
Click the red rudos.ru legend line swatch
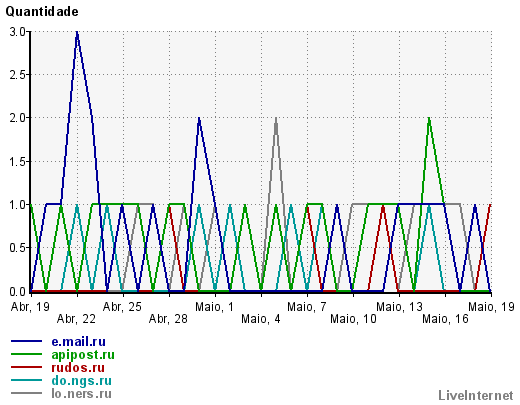[27, 367]
